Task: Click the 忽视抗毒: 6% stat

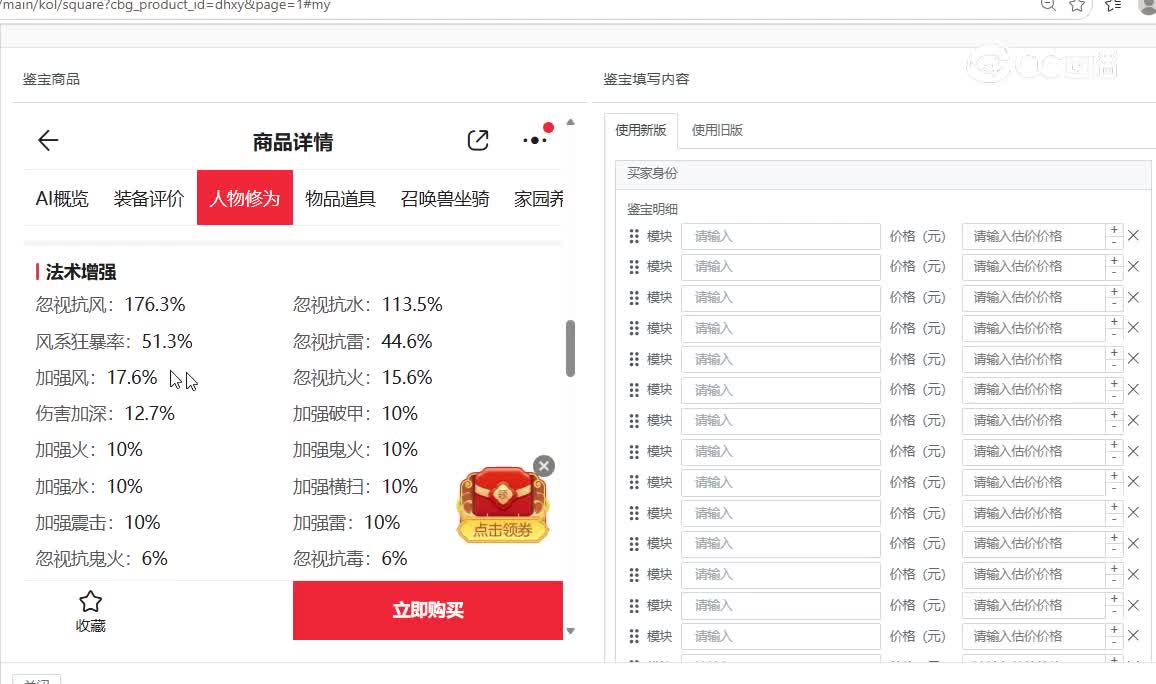Action: click(350, 559)
